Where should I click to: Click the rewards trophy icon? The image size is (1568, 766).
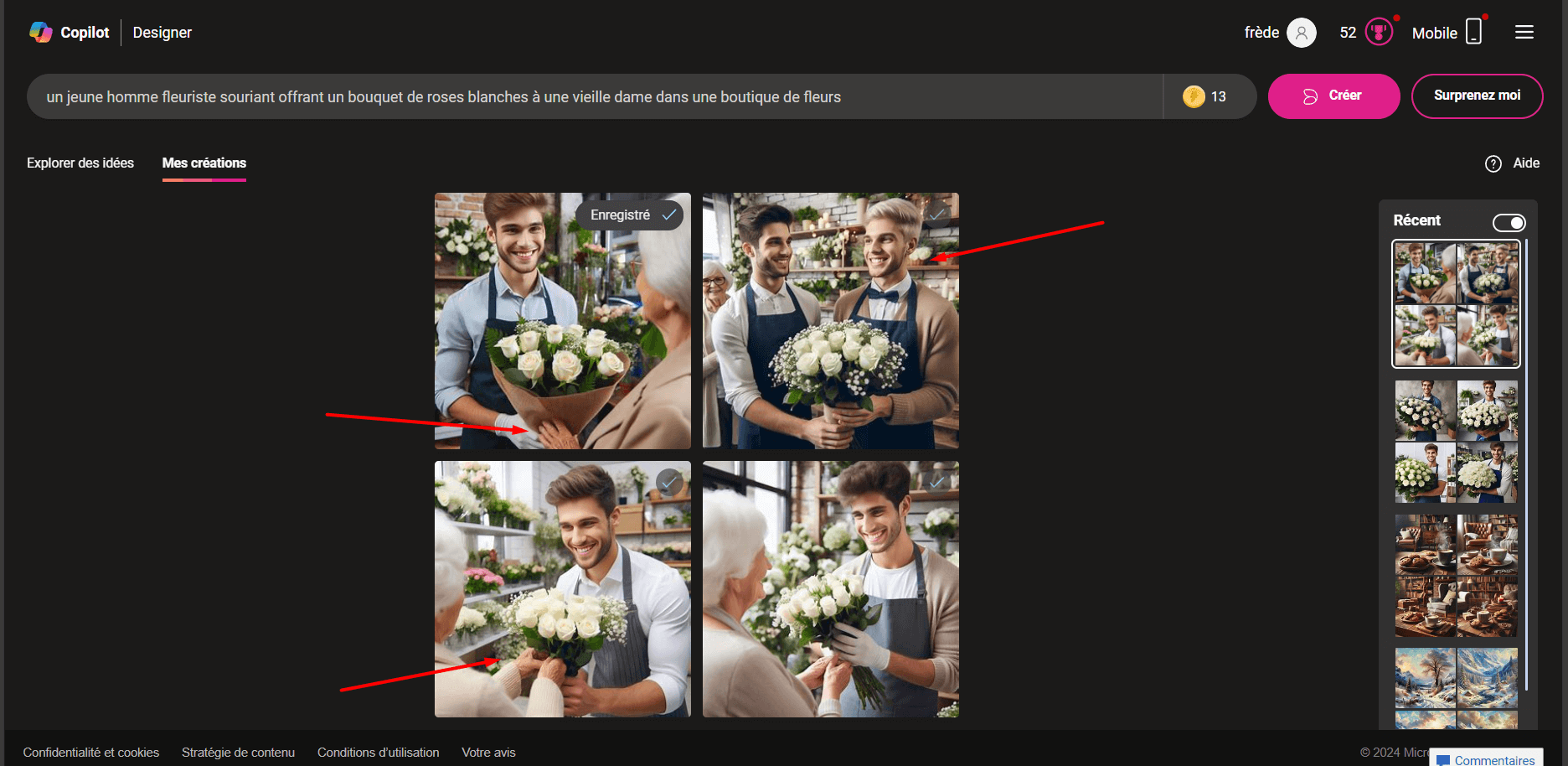coord(1378,33)
